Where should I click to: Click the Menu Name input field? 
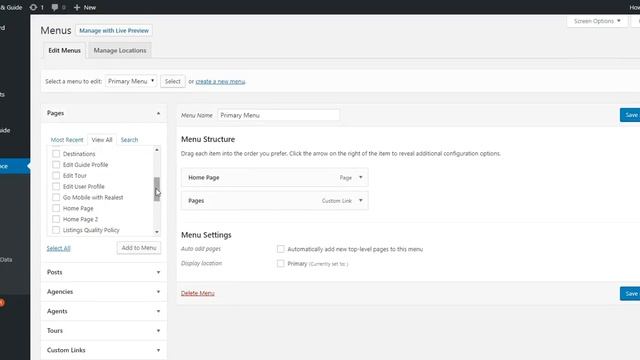[x=278, y=115]
